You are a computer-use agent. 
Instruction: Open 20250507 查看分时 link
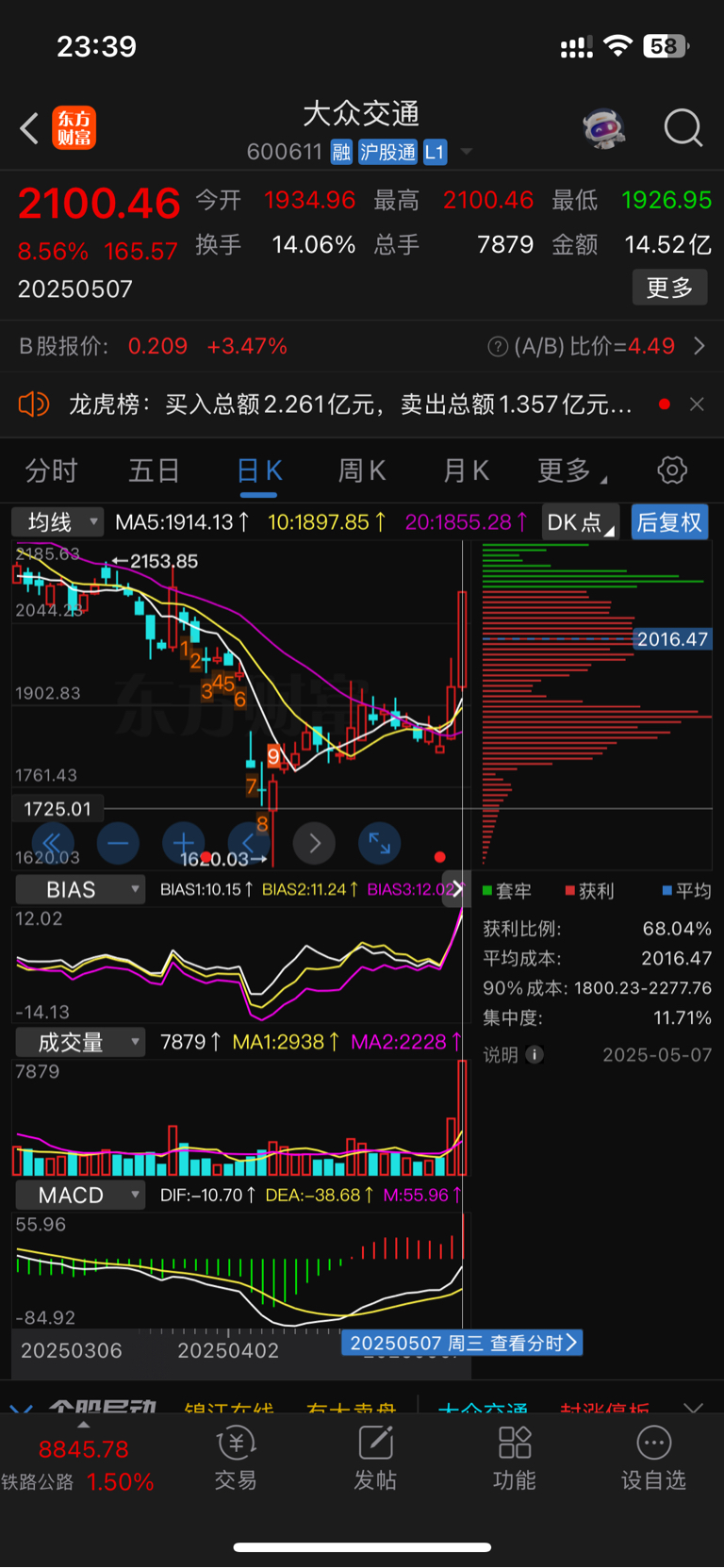tap(462, 1343)
